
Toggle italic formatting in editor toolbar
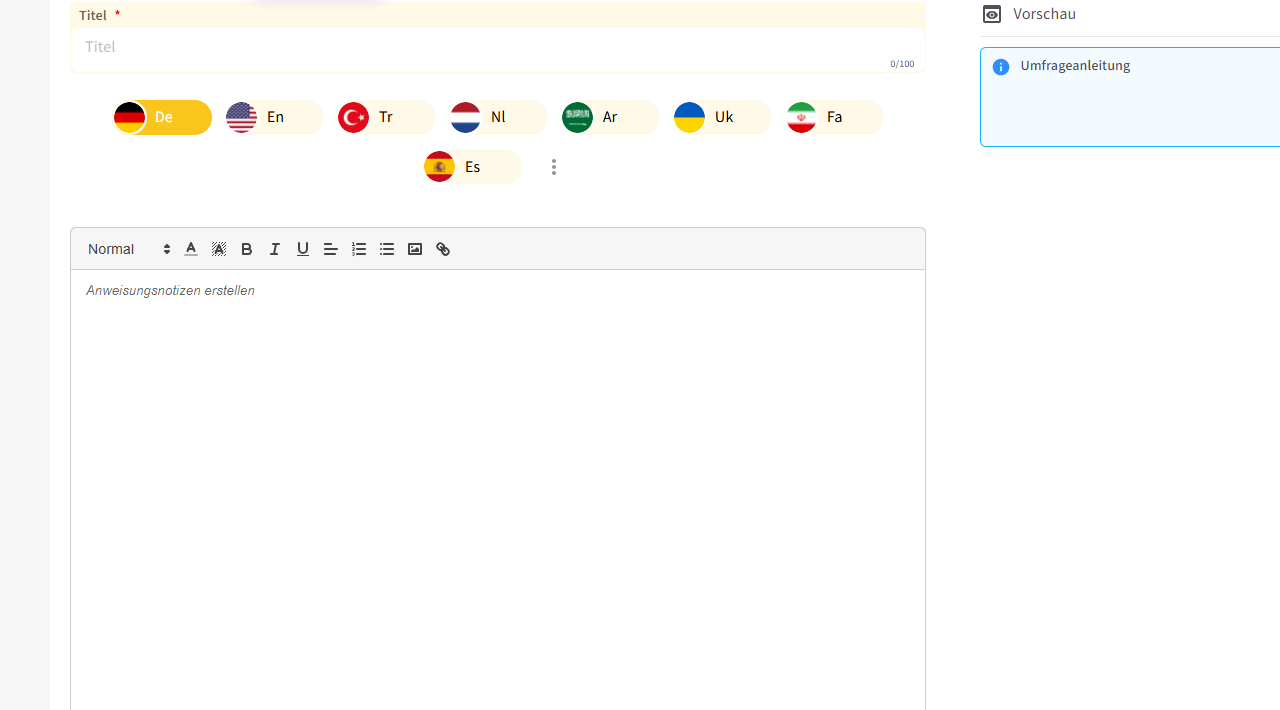275,249
